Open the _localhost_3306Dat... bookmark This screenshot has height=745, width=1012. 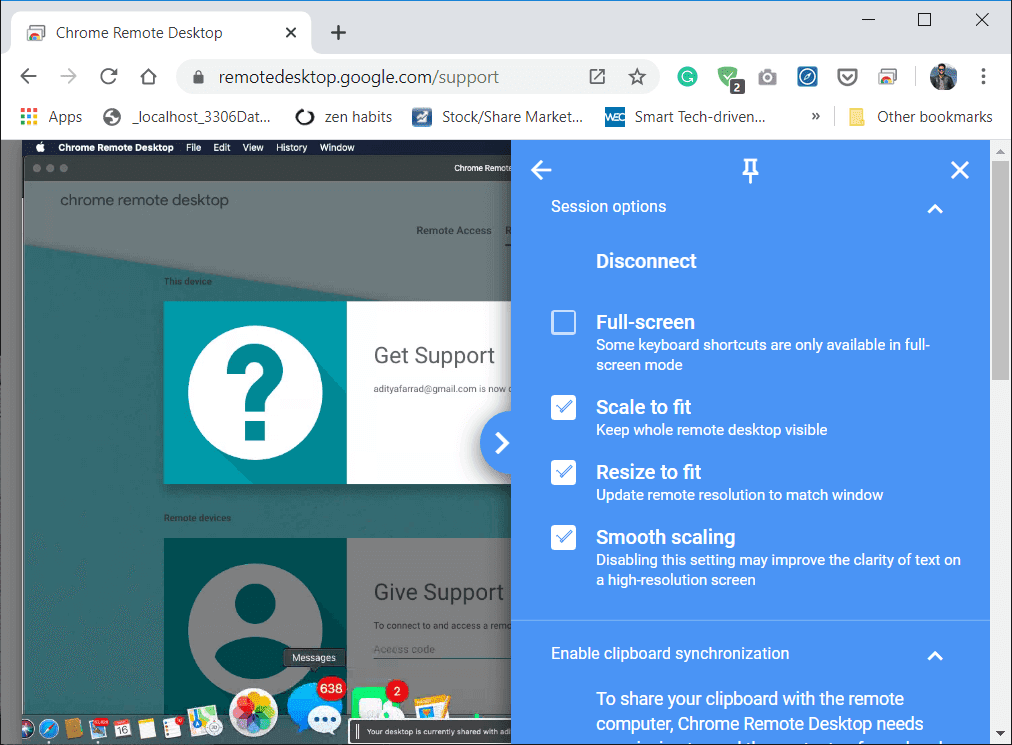(187, 117)
